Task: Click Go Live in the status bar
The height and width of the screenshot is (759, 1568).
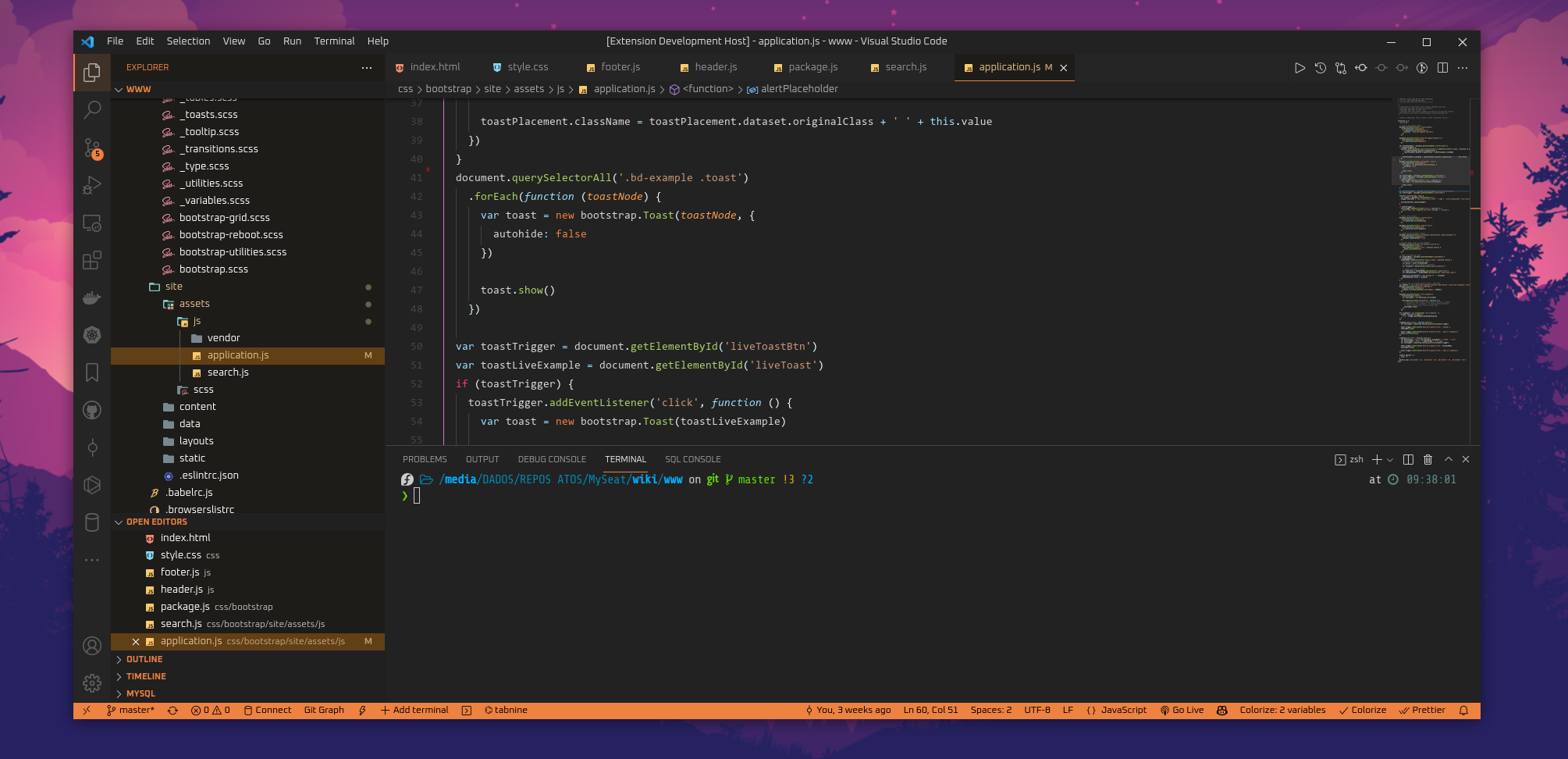Action: [1182, 710]
